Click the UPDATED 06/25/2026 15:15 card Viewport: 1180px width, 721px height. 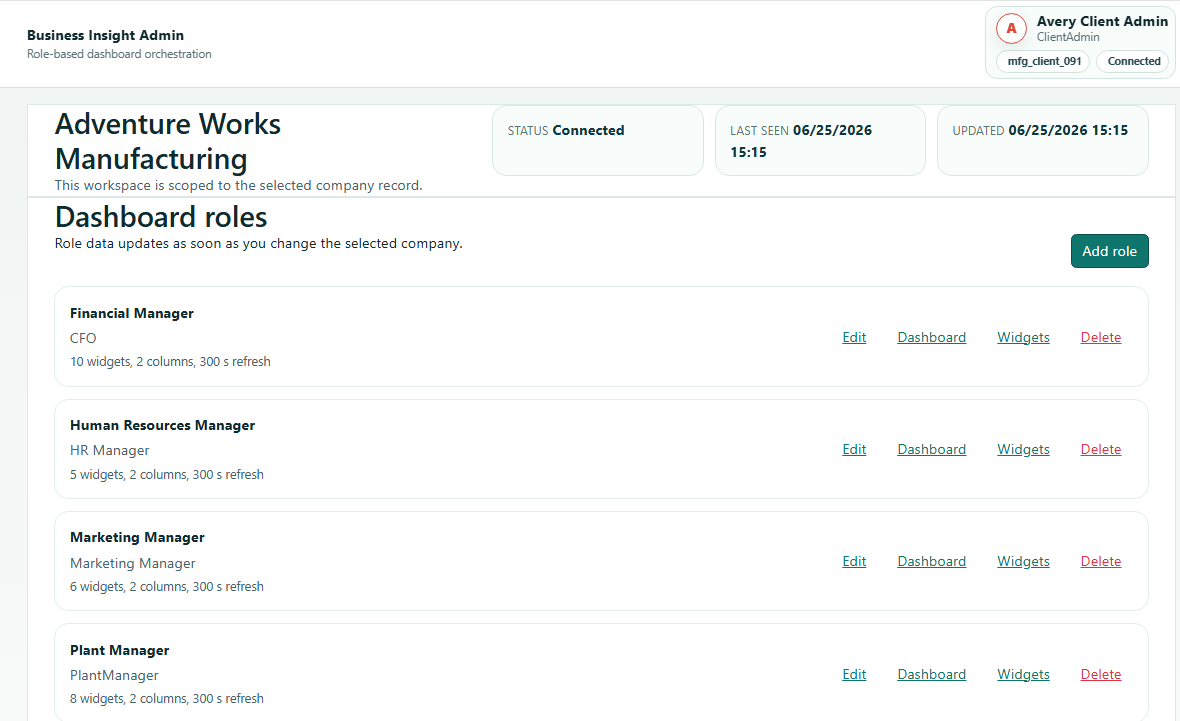coord(1042,141)
